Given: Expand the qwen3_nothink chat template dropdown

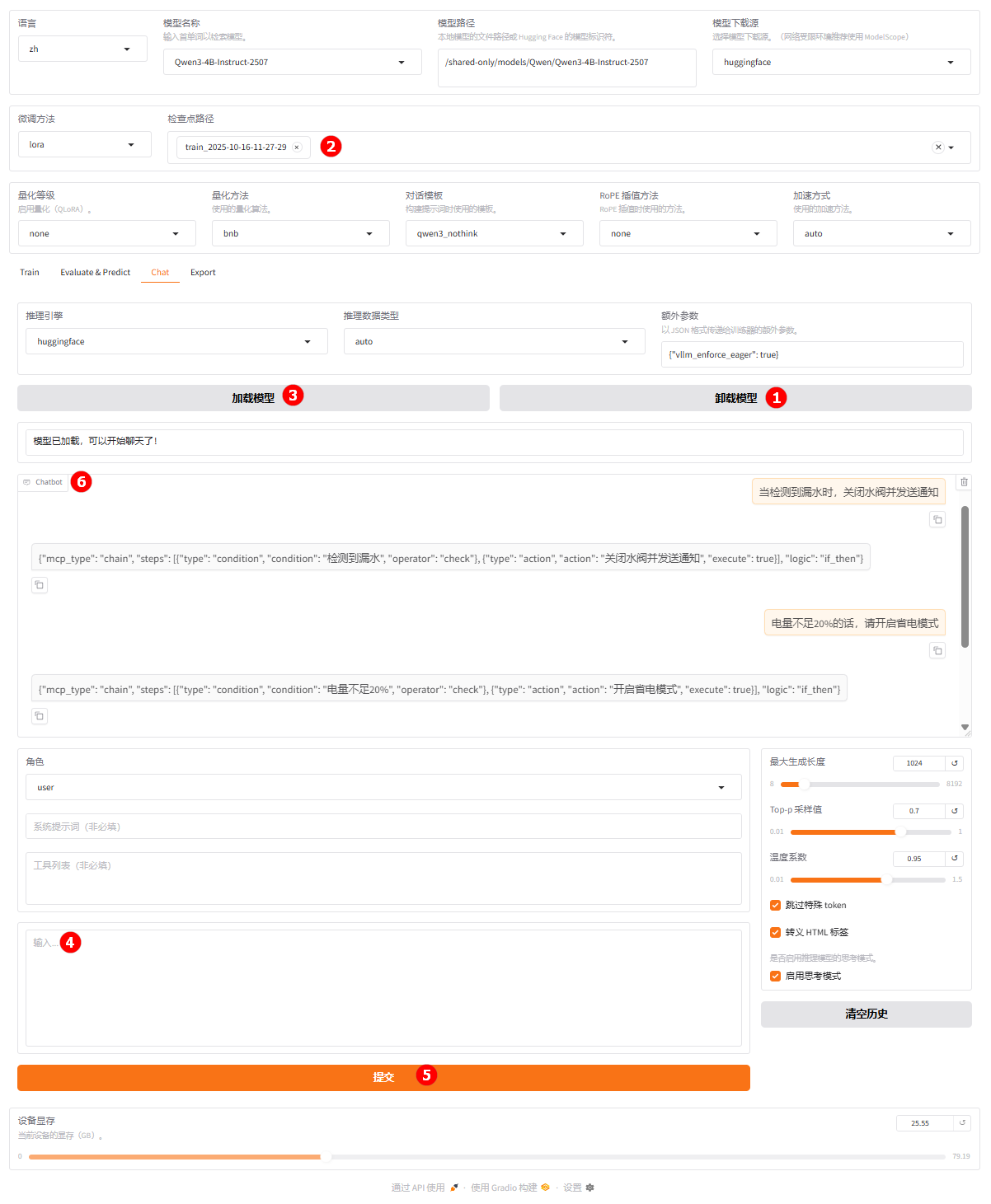Looking at the screenshot, I should pyautogui.click(x=493, y=234).
